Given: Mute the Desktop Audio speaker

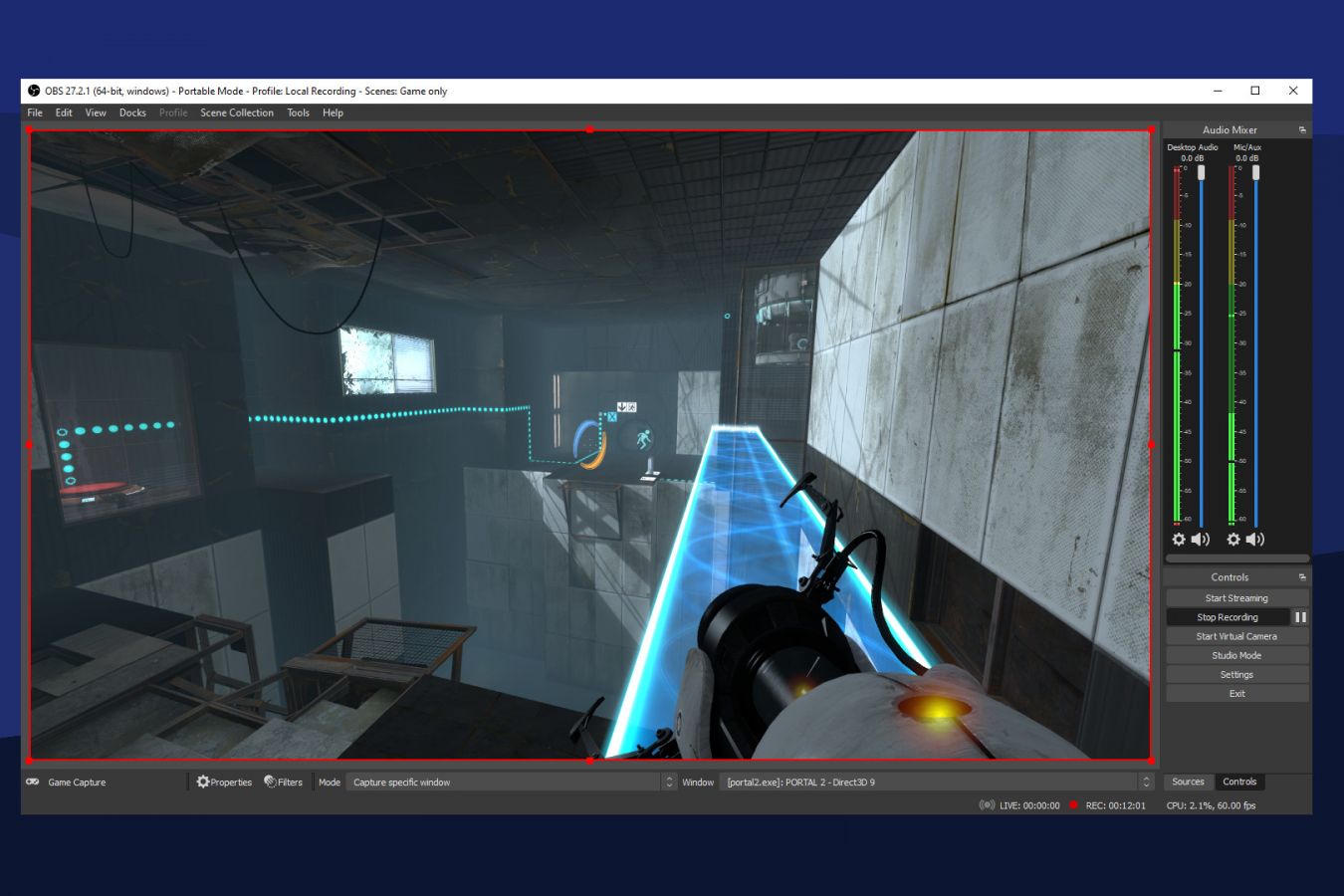Looking at the screenshot, I should click(1201, 539).
